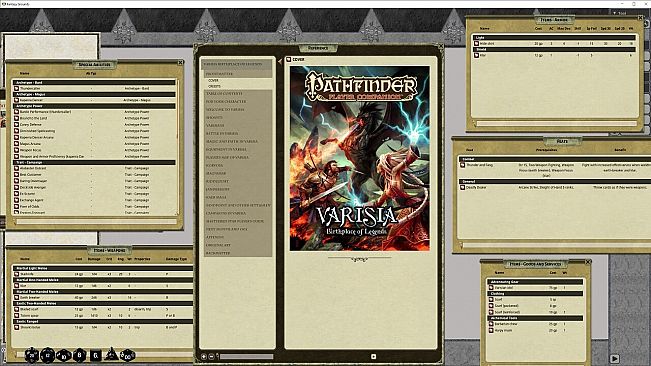This screenshot has width=651, height=366.
Task: Click the Special Abilities filter field
Action: pyautogui.click(x=96, y=222)
